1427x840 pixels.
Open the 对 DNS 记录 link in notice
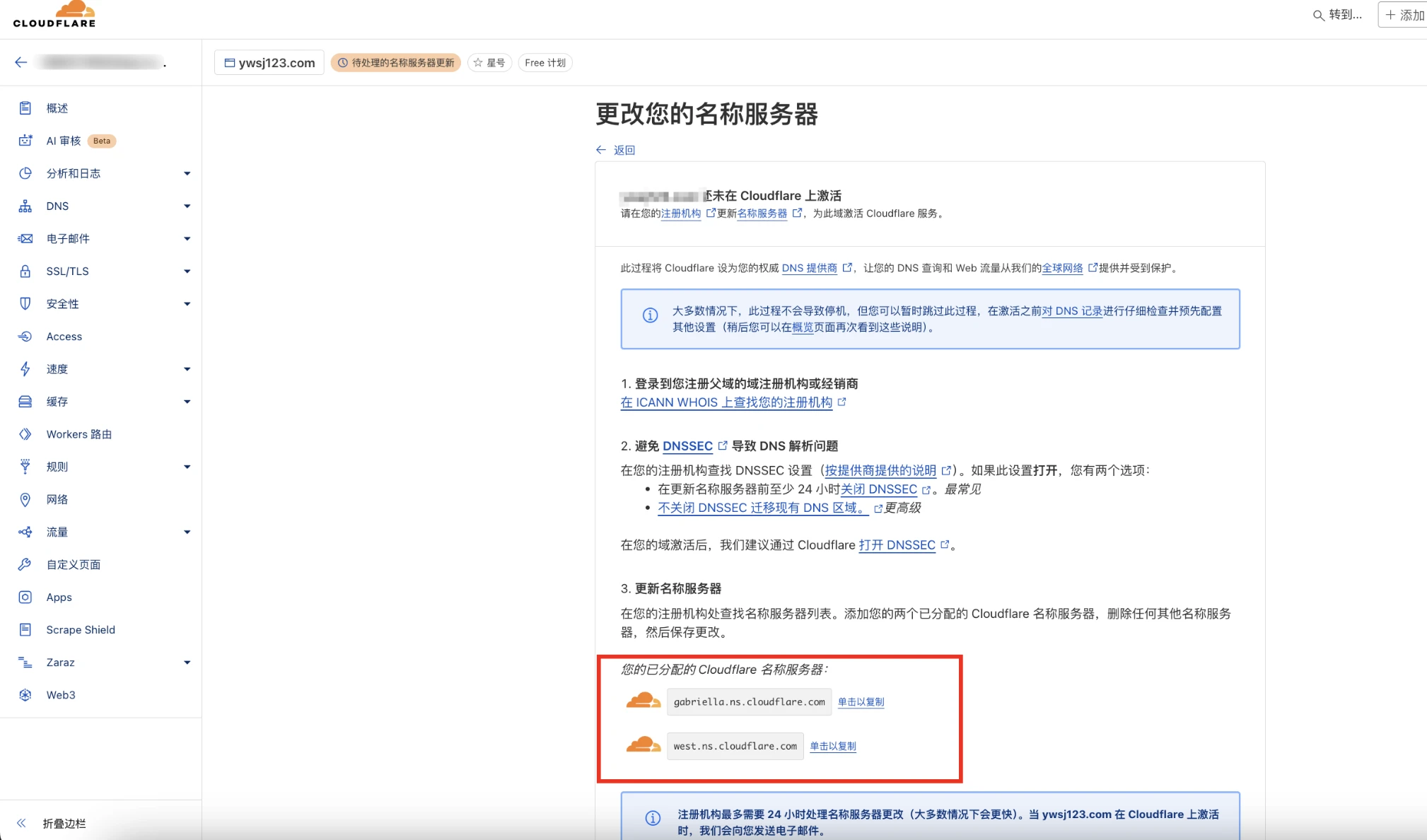pos(1072,311)
